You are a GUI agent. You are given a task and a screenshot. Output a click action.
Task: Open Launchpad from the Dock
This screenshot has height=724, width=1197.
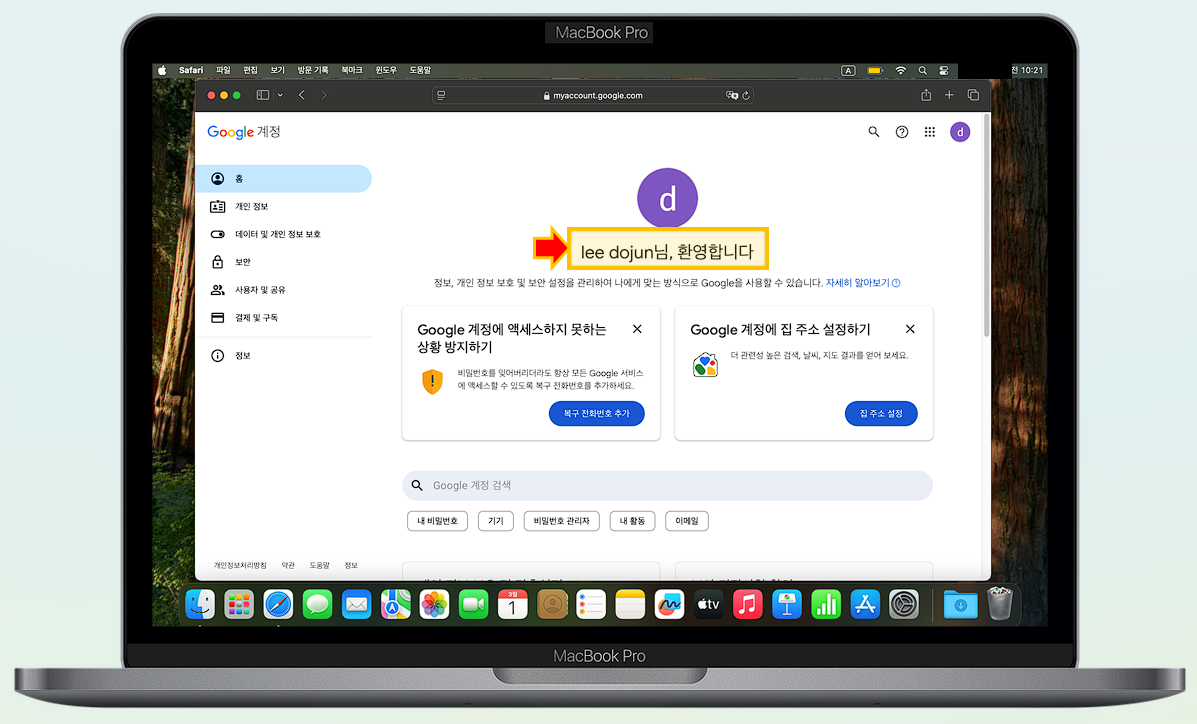pos(239,605)
